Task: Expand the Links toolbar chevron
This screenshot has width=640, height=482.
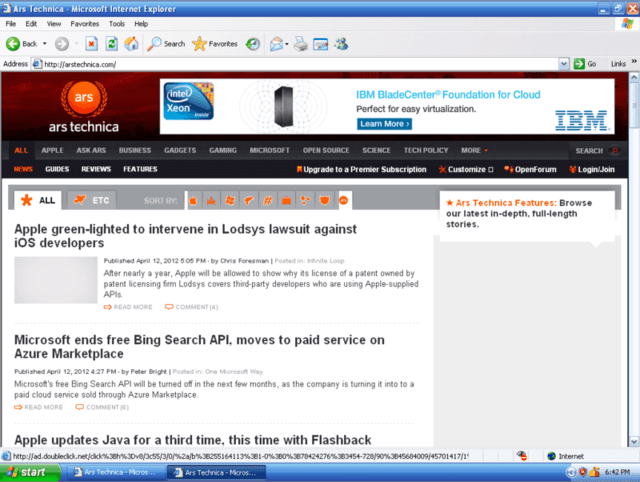Action: pyautogui.click(x=634, y=62)
